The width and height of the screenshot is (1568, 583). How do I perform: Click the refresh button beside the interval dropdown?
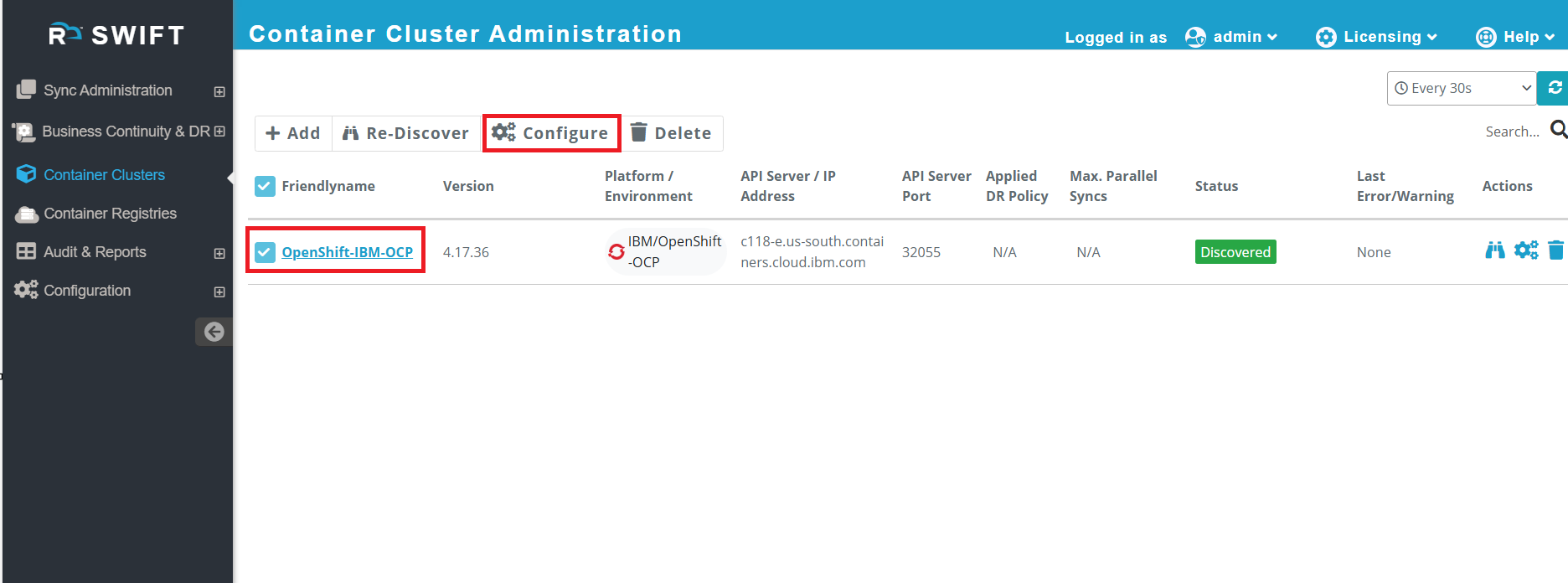(x=1554, y=88)
